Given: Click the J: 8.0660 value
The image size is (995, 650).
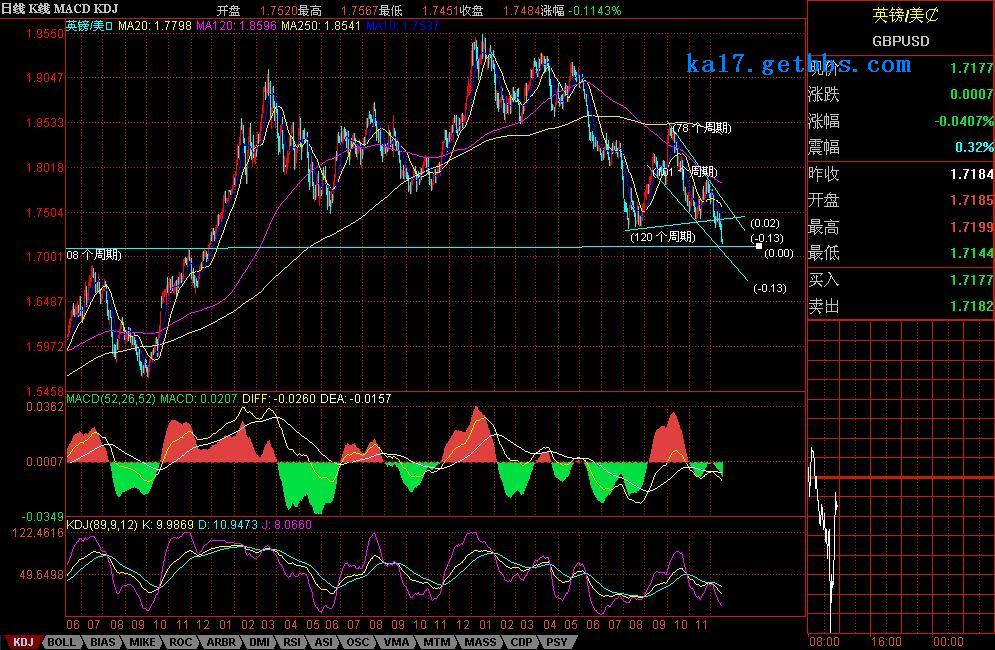Looking at the screenshot, I should coord(287,525).
